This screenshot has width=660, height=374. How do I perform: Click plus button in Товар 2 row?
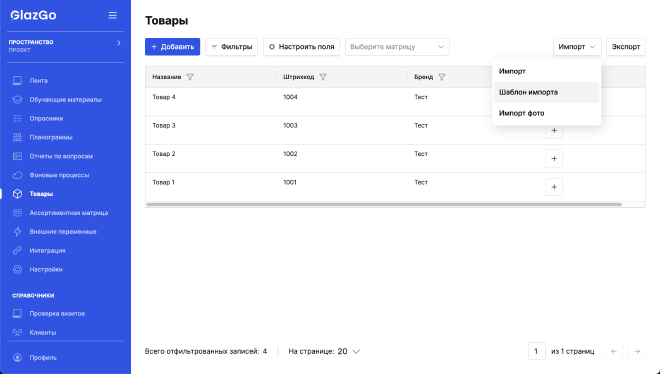pos(554,159)
